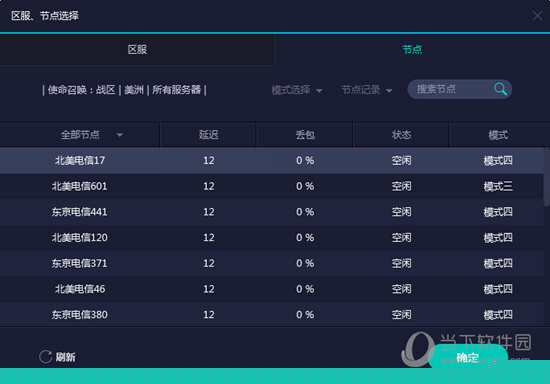Select node 北美电信601

pos(272,186)
